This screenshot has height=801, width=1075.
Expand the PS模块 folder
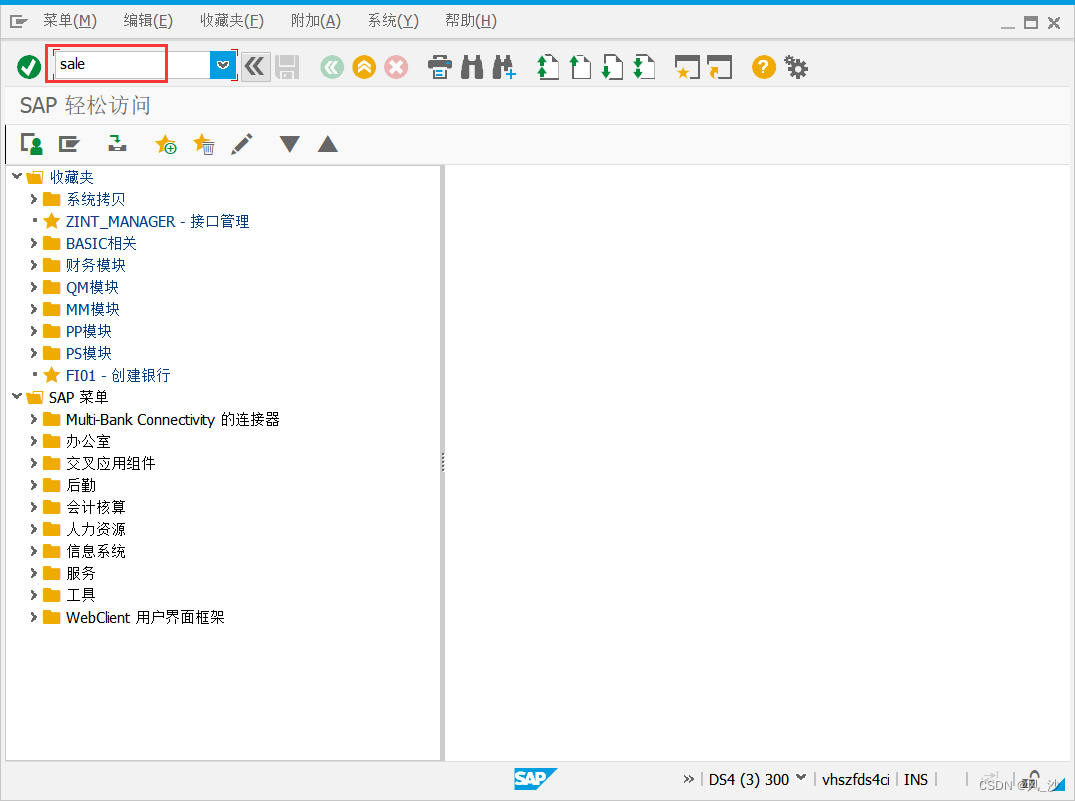coord(34,352)
